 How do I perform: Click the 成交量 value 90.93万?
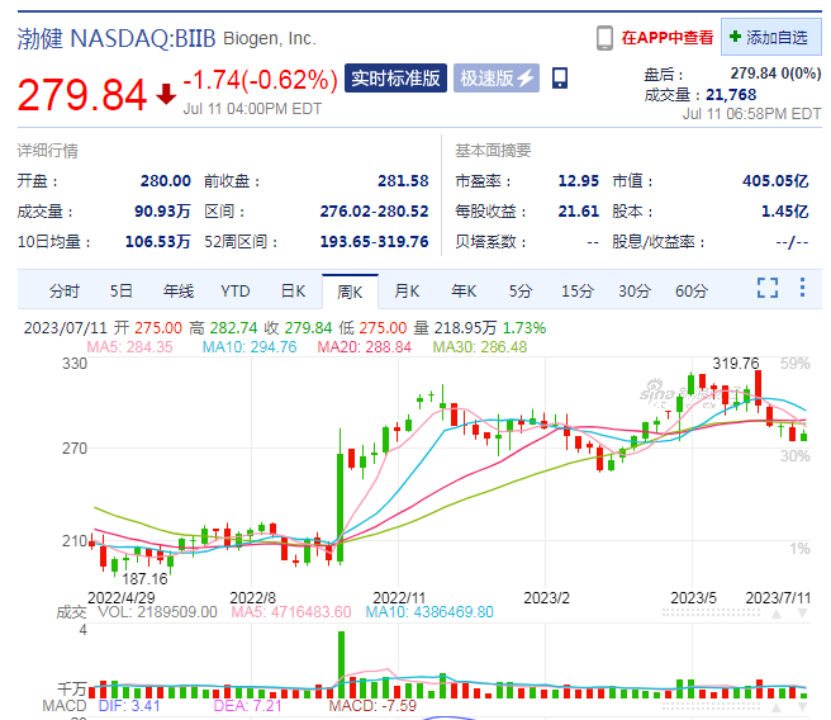(162, 211)
